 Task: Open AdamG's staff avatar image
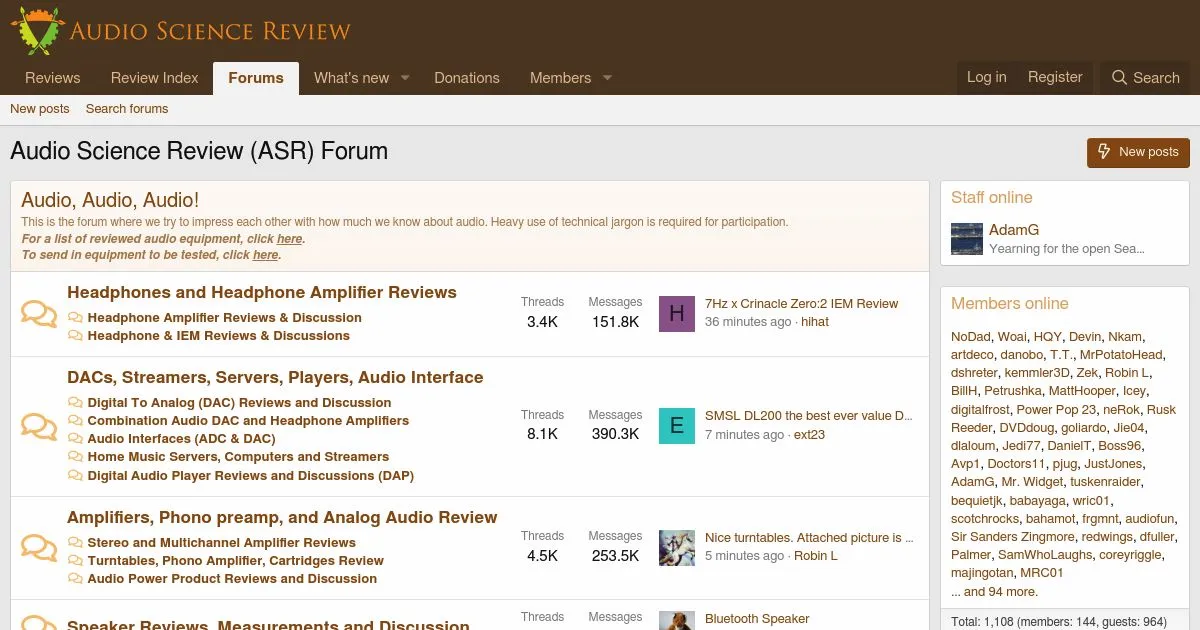coord(967,239)
